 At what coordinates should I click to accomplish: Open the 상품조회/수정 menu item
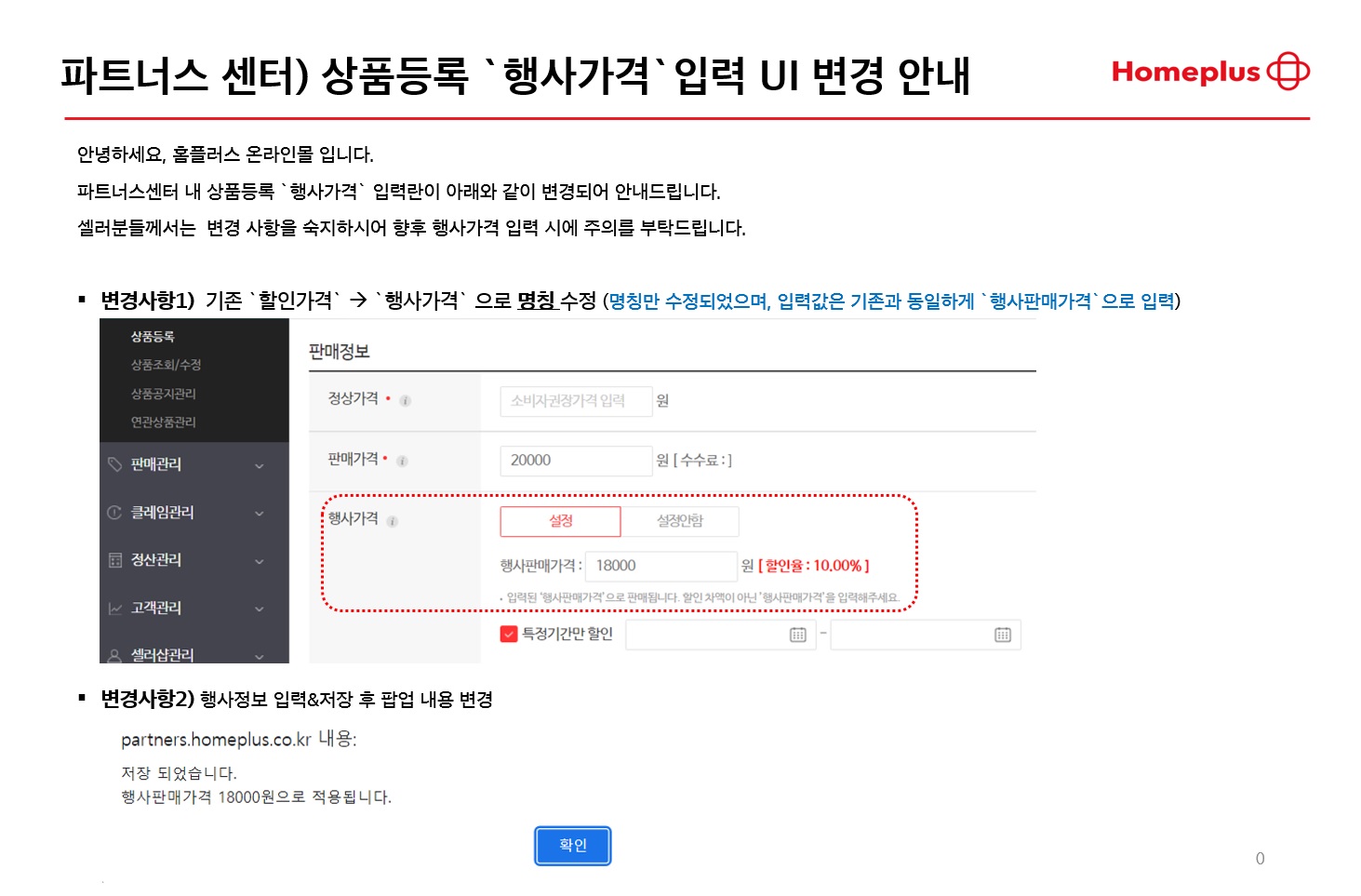tap(166, 365)
